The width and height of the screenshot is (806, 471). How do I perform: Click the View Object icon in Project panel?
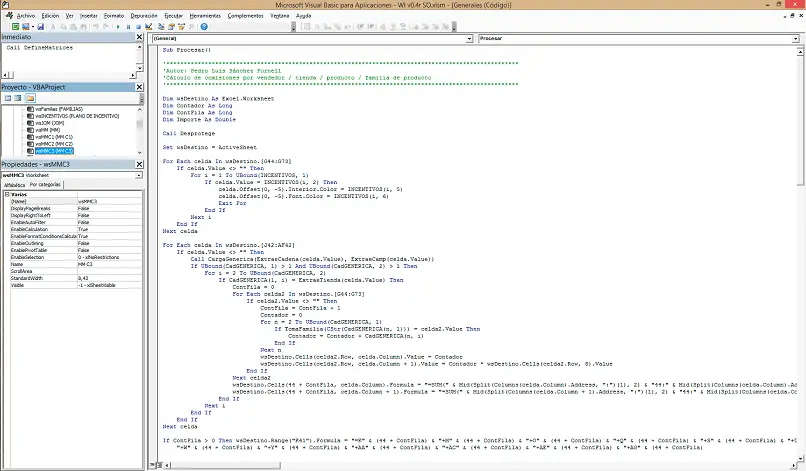click(x=17, y=98)
